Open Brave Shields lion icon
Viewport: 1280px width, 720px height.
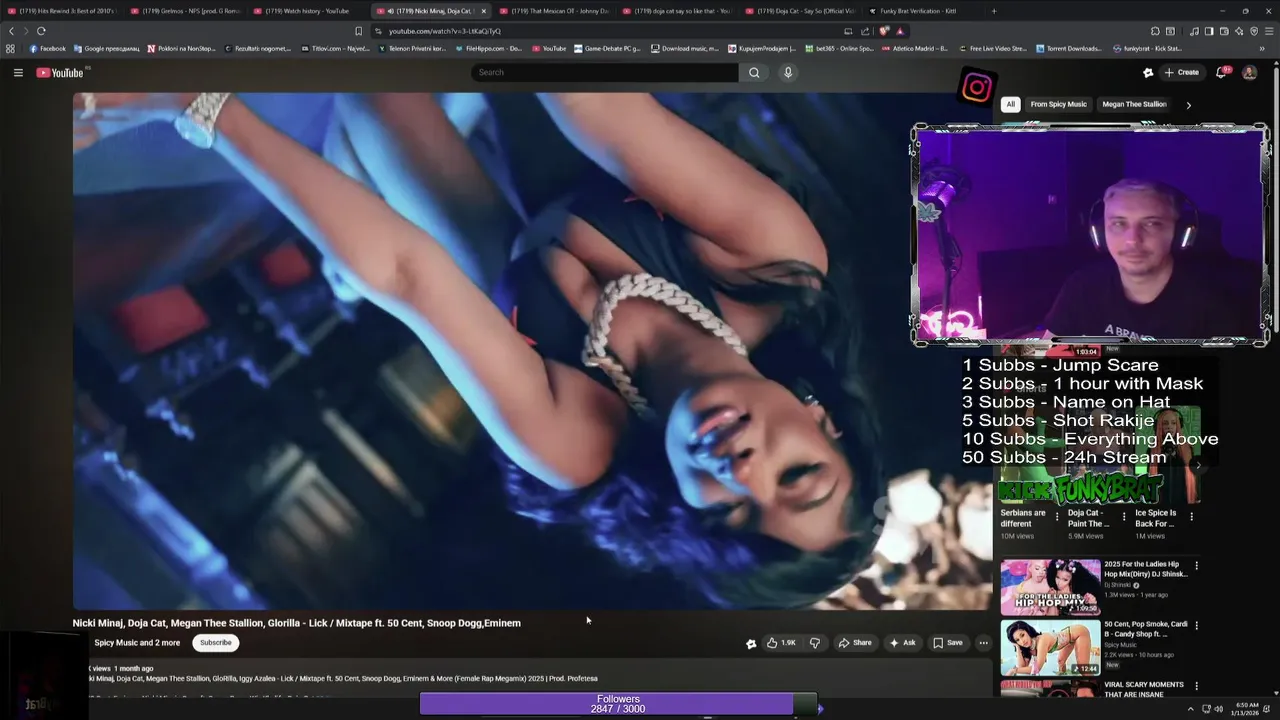coord(884,31)
